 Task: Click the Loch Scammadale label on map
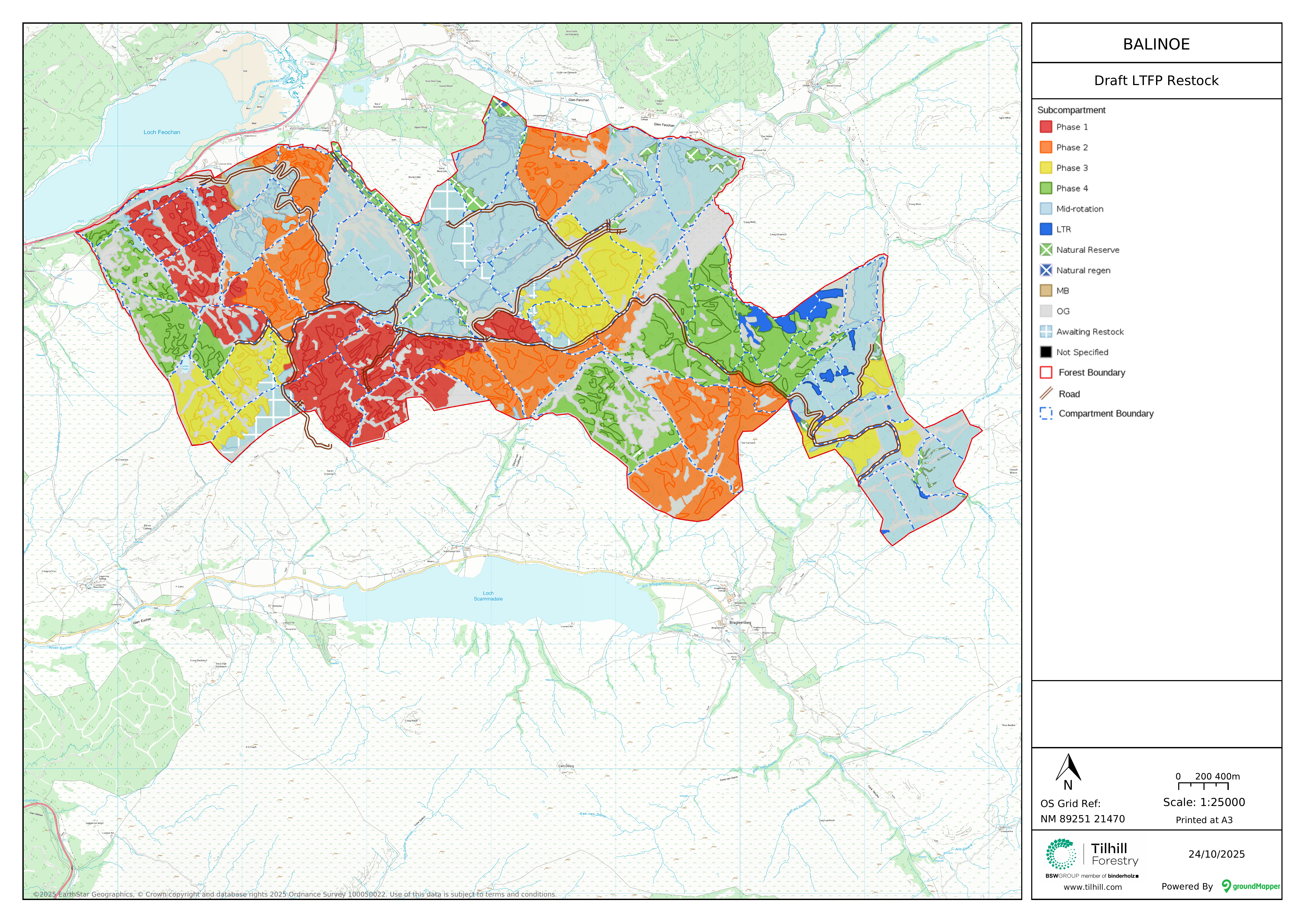(488, 596)
